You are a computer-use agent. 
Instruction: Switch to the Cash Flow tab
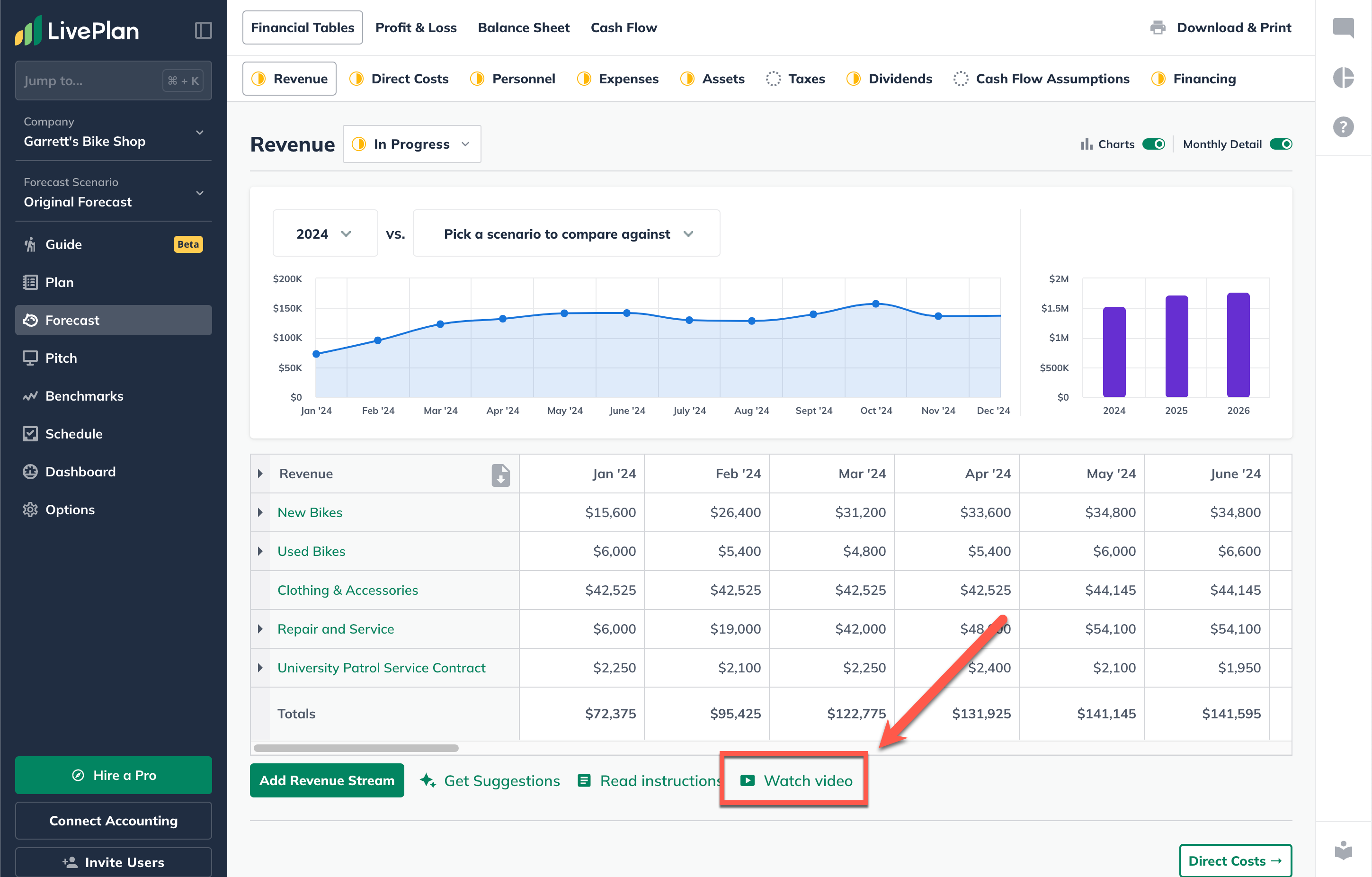(624, 27)
